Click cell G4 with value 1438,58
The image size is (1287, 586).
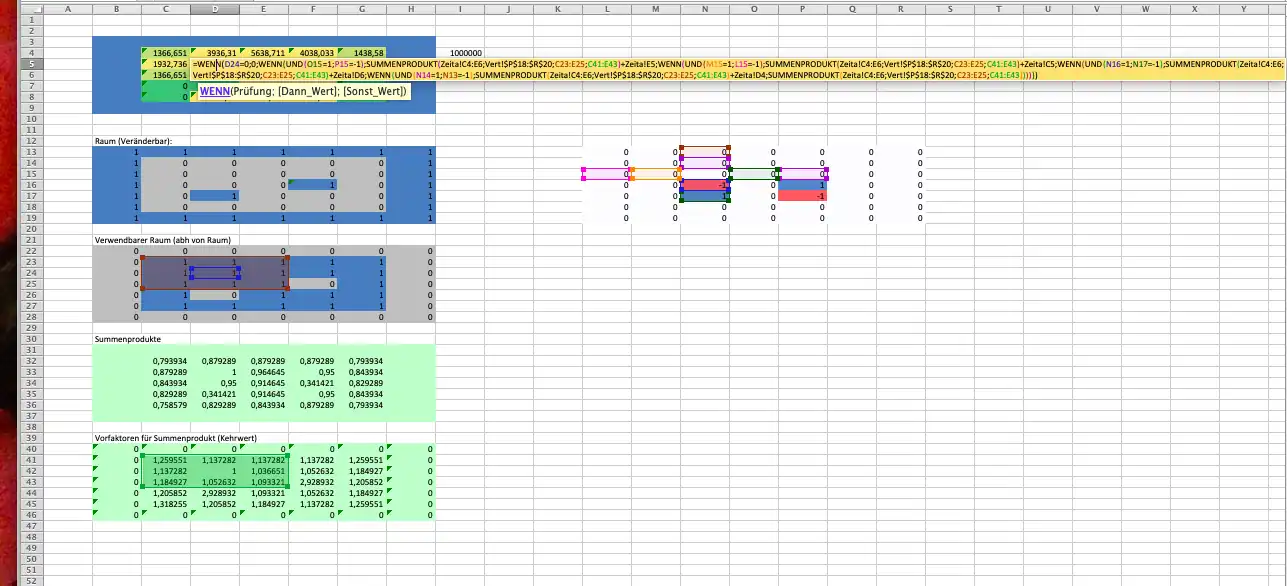coord(362,53)
